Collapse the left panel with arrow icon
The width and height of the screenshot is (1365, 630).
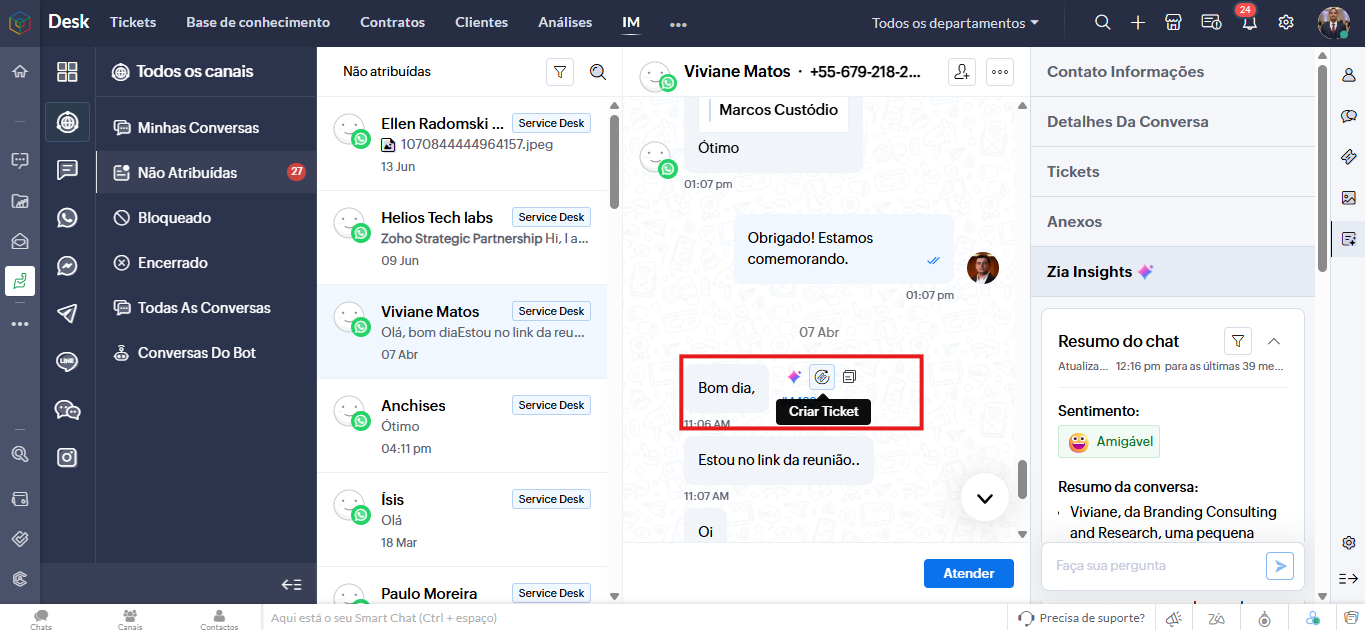pos(291,584)
